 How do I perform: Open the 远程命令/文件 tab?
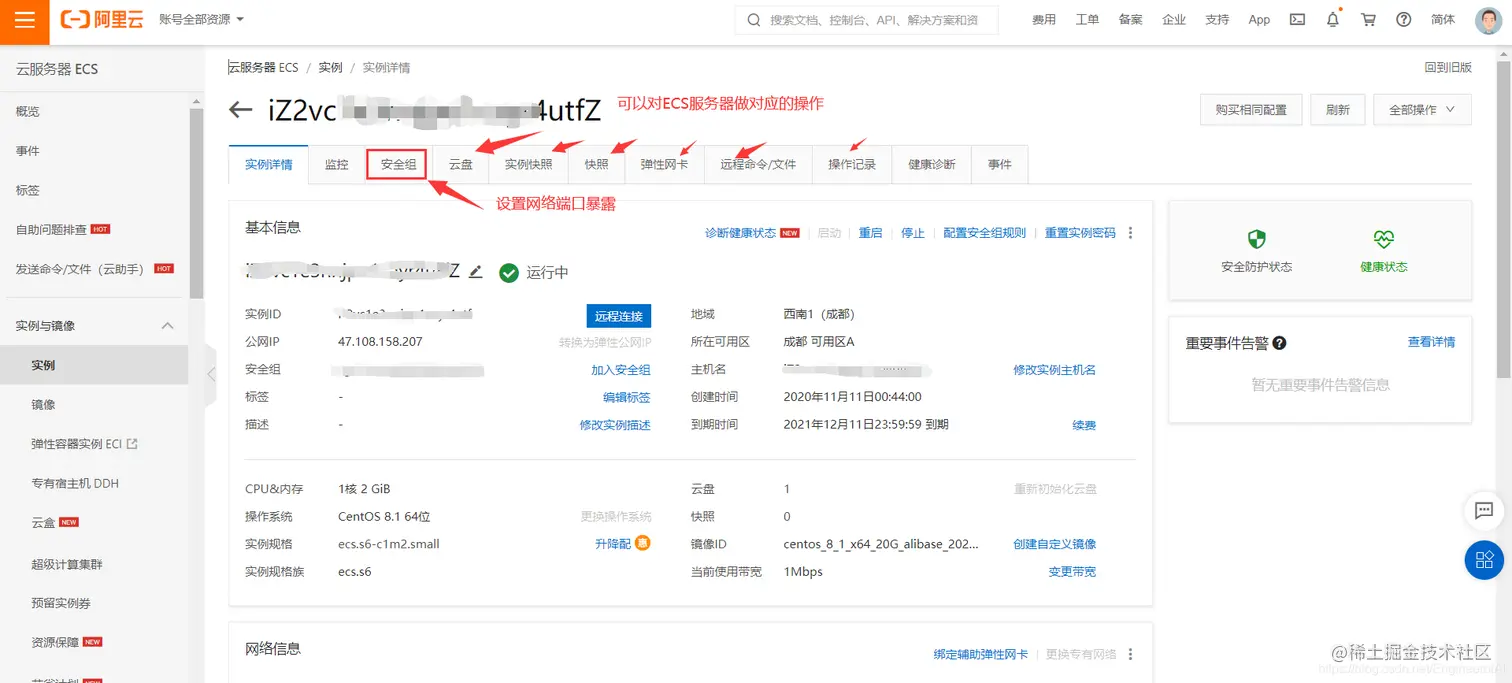click(758, 165)
